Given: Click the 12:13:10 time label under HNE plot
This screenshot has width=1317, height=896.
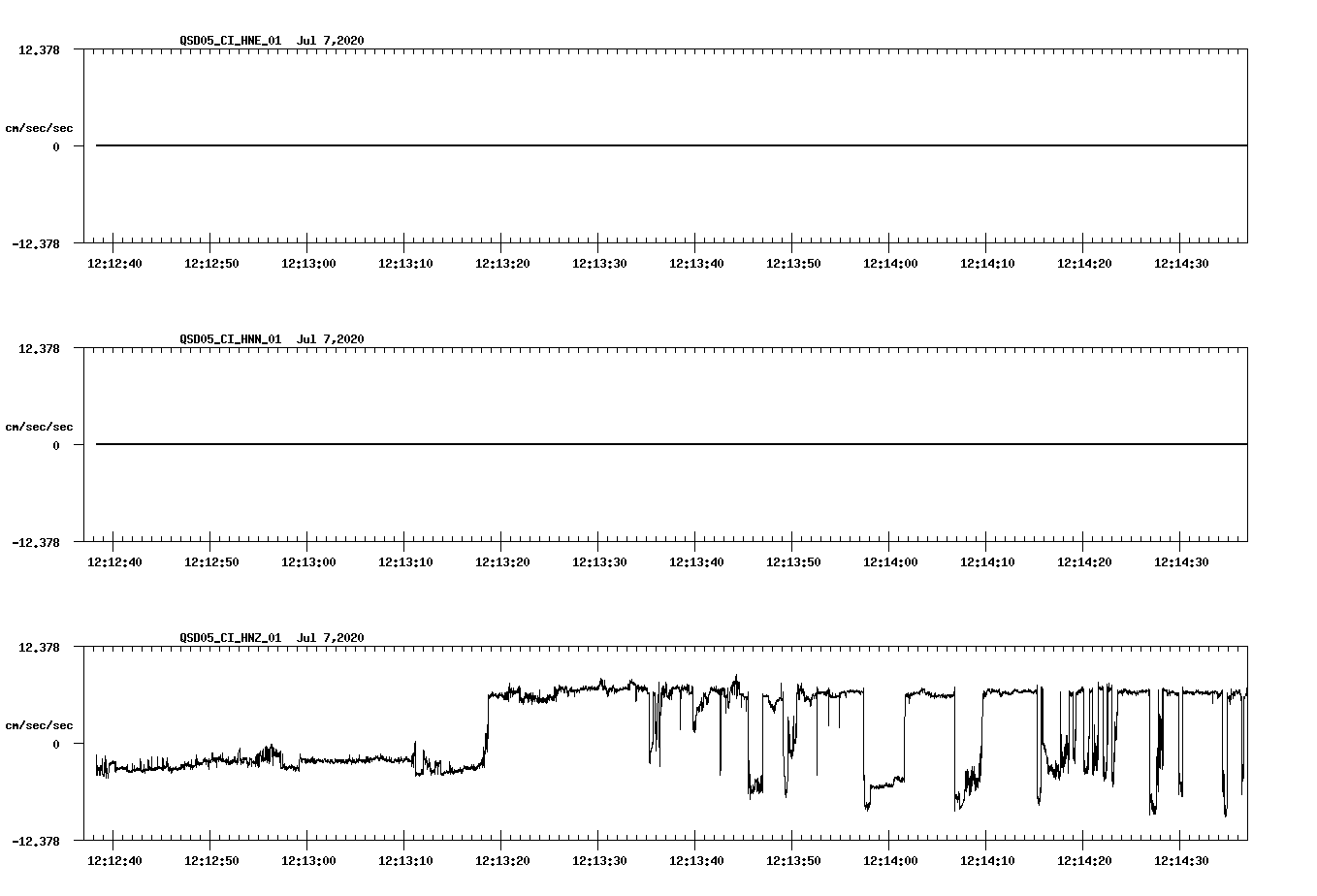Looking at the screenshot, I should tap(405, 264).
